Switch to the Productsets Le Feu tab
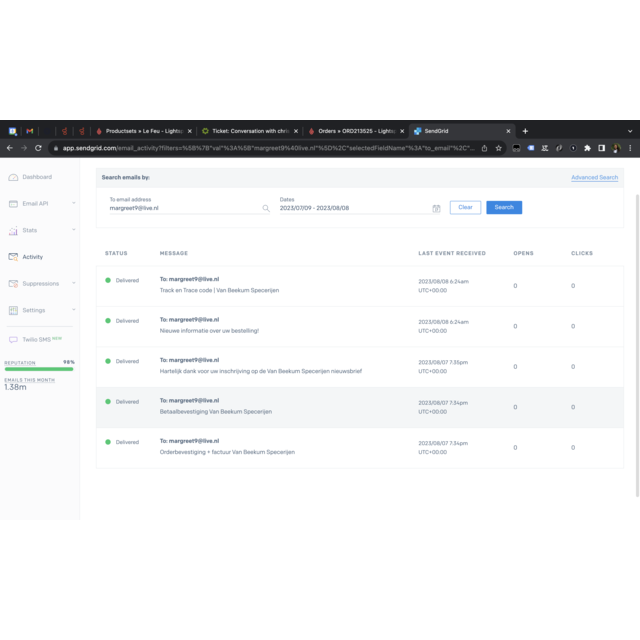The height and width of the screenshot is (640, 640). point(144,131)
